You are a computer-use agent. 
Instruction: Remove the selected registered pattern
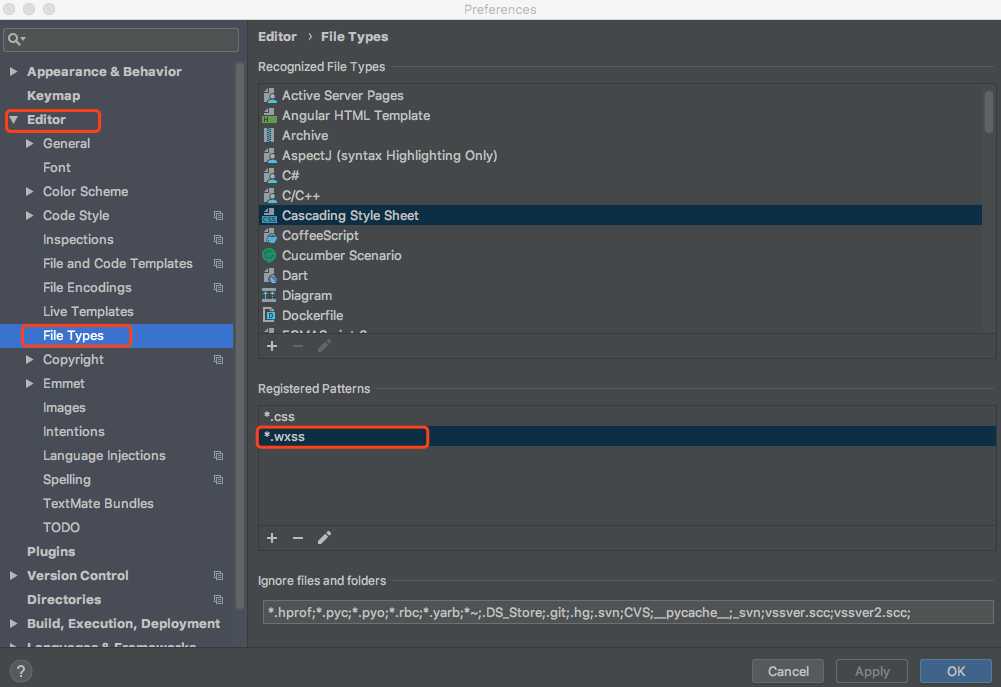(297, 538)
